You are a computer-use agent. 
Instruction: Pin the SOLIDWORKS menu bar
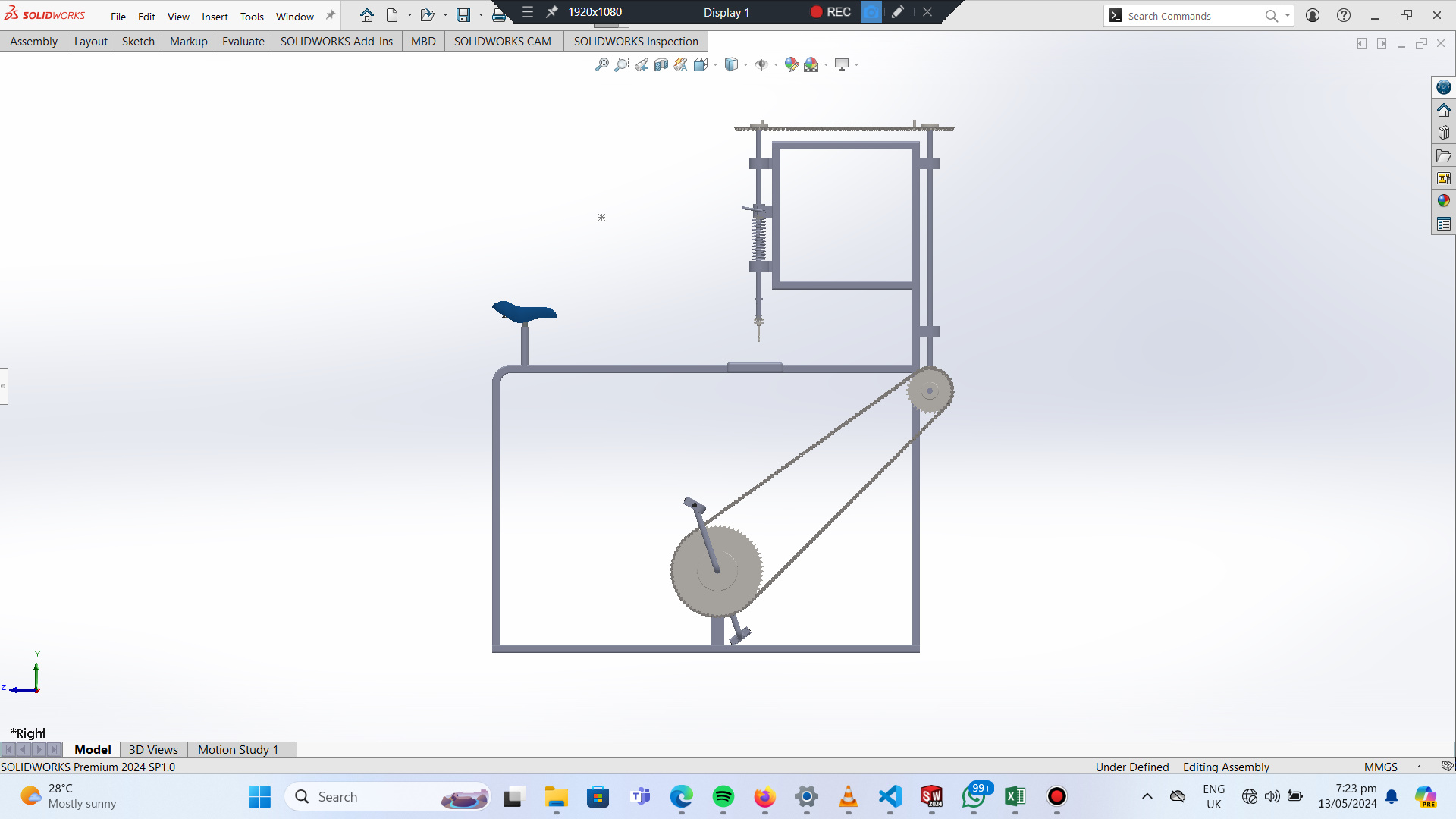tap(331, 15)
